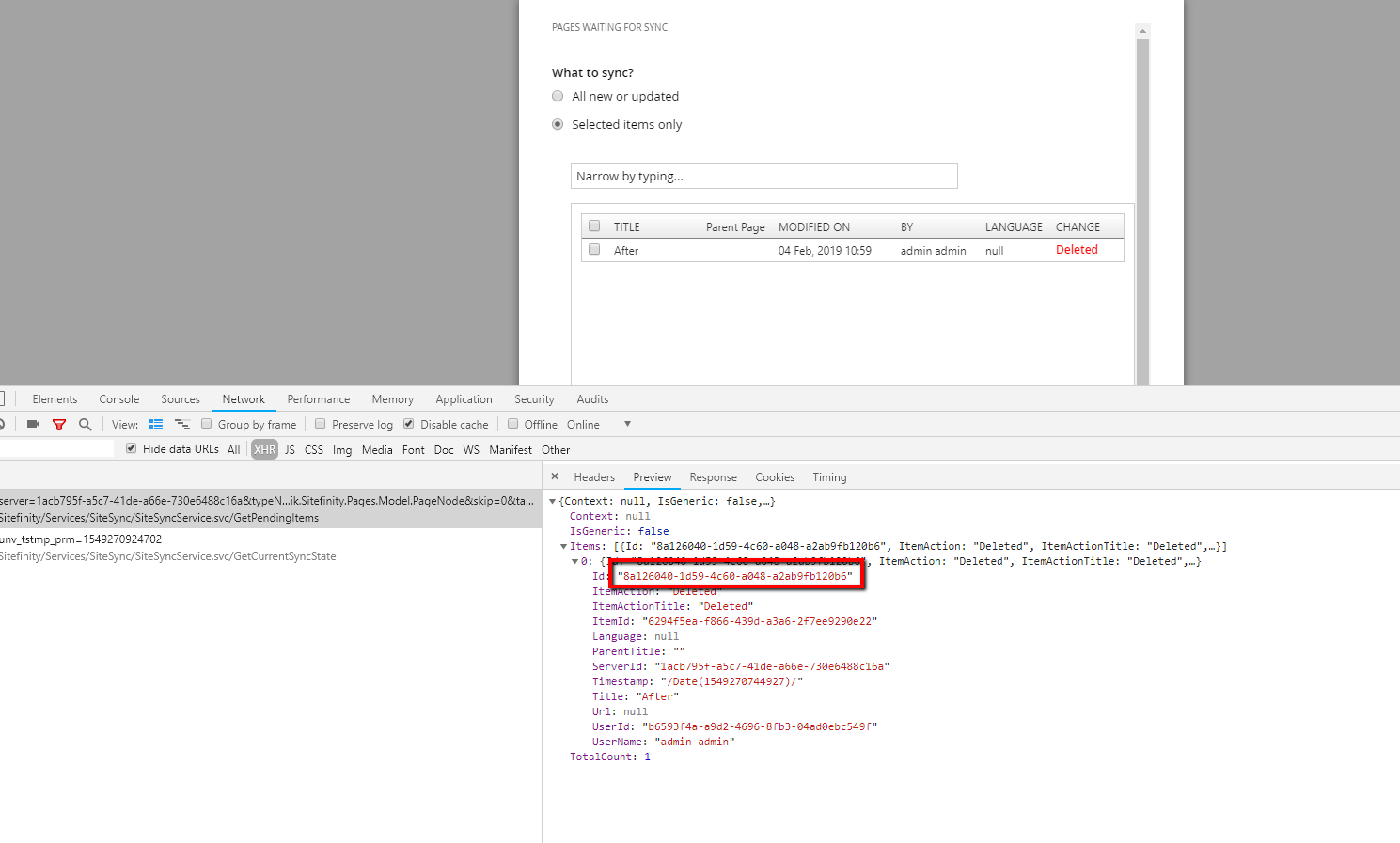Click the network filter text input
The image size is (1400, 843).
pyautogui.click(x=56, y=449)
